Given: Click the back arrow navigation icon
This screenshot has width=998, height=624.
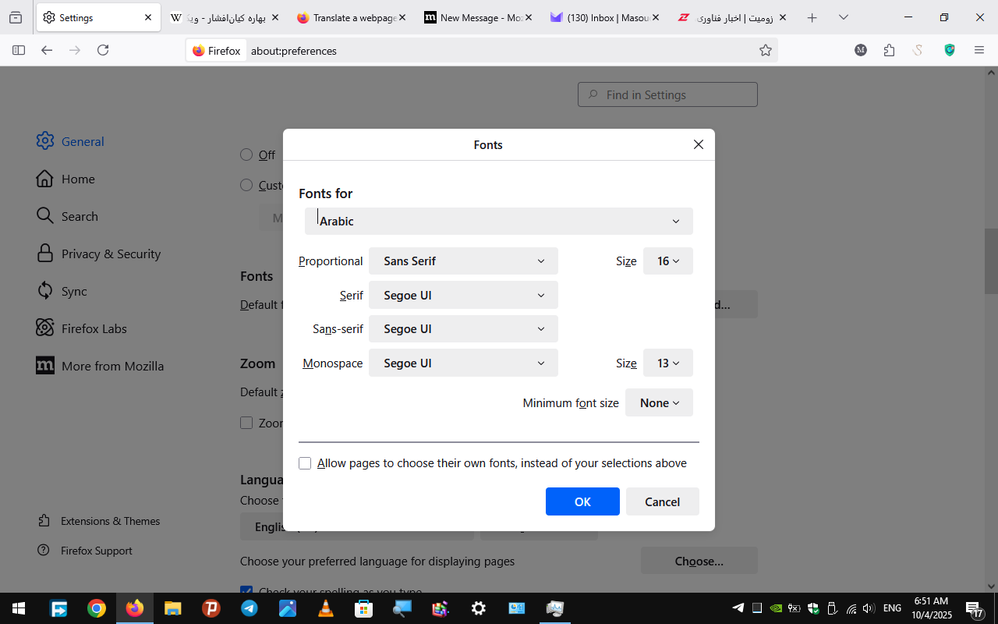Looking at the screenshot, I should [x=46, y=50].
